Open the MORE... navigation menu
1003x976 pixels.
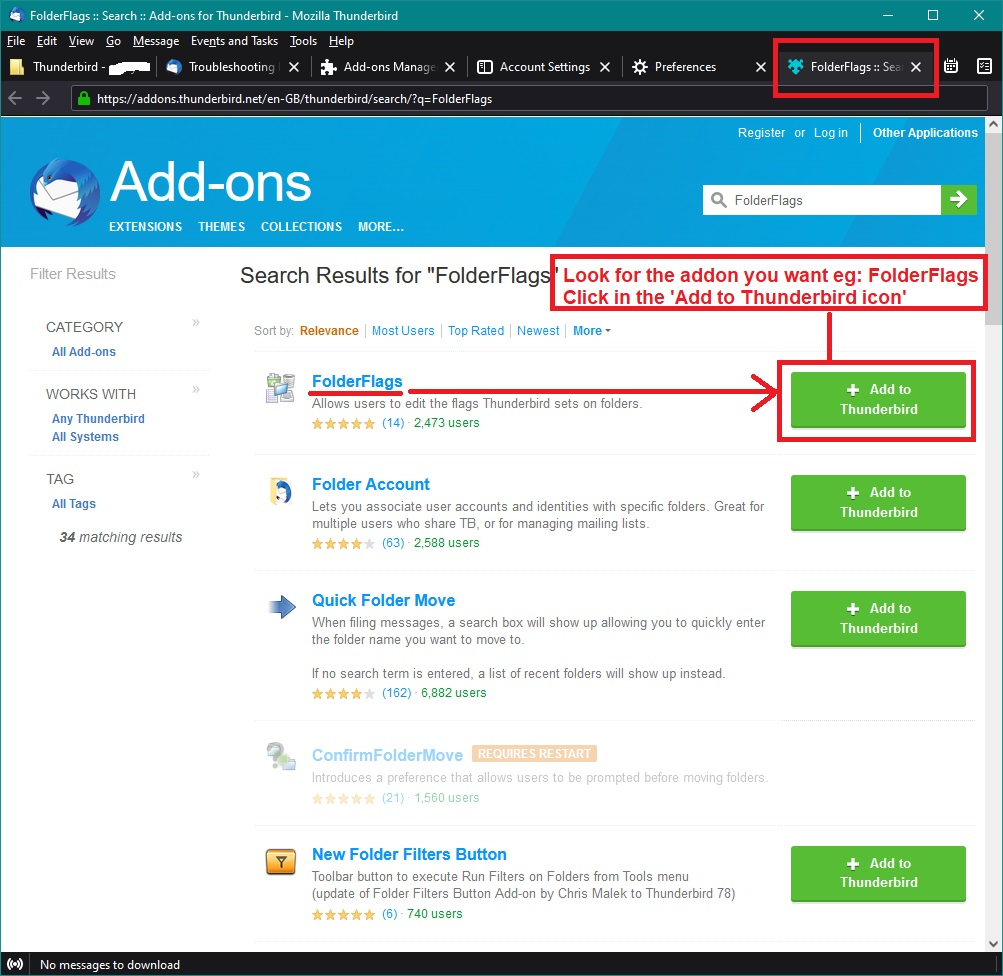(381, 226)
